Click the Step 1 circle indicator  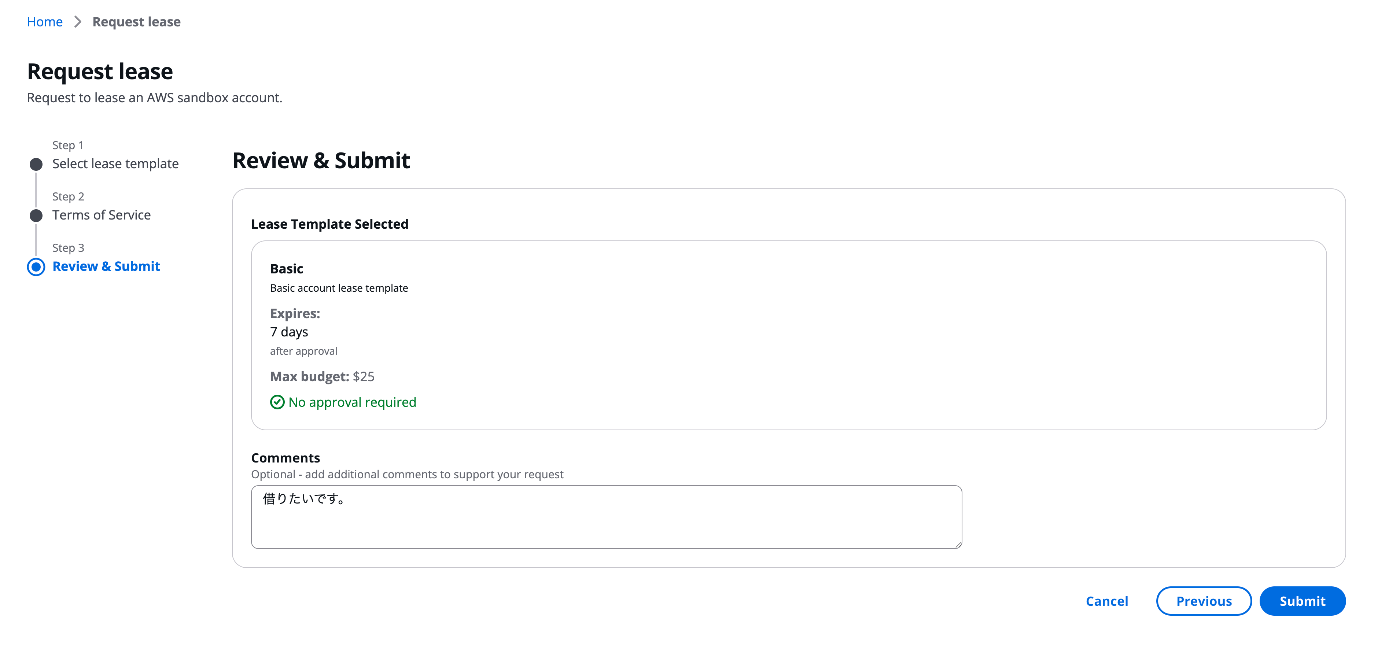point(36,164)
